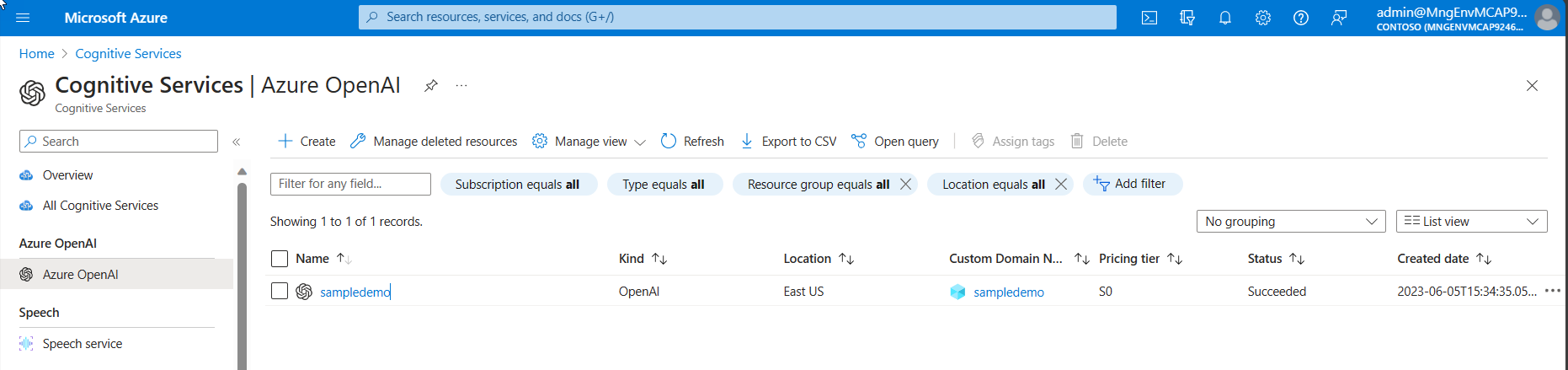1568x370 pixels.
Task: Click Open query
Action: 895,142
